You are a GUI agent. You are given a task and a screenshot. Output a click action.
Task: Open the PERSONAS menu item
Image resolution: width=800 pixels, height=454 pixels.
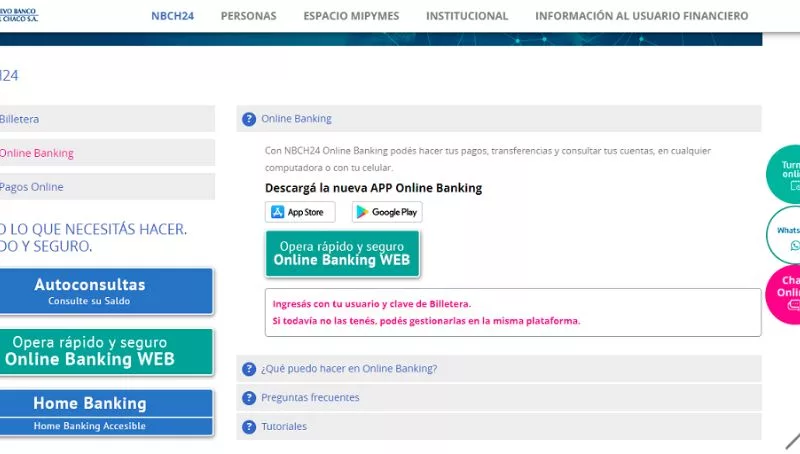click(x=248, y=16)
